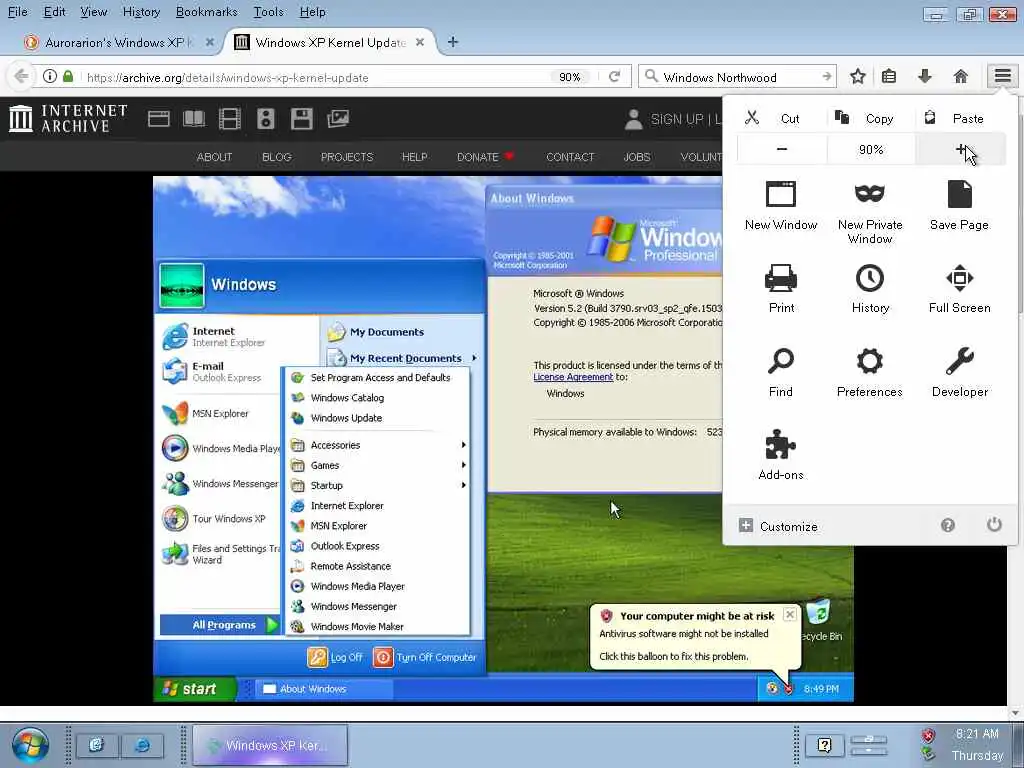
Task: Click the Back navigation arrow
Action: pyautogui.click(x=21, y=76)
